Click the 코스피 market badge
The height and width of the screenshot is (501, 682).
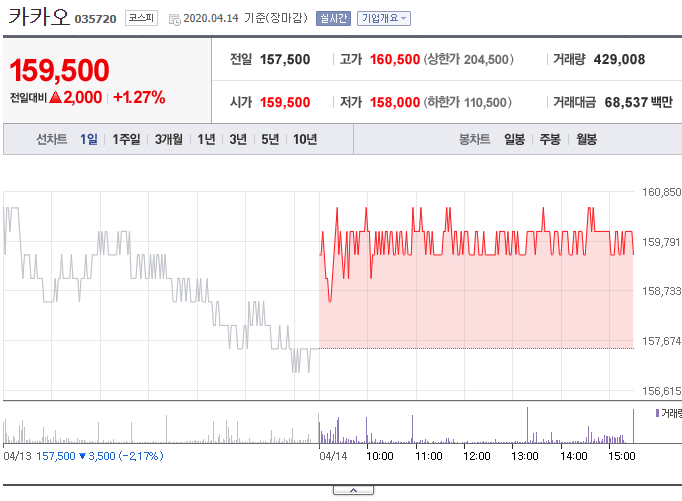tap(141, 18)
